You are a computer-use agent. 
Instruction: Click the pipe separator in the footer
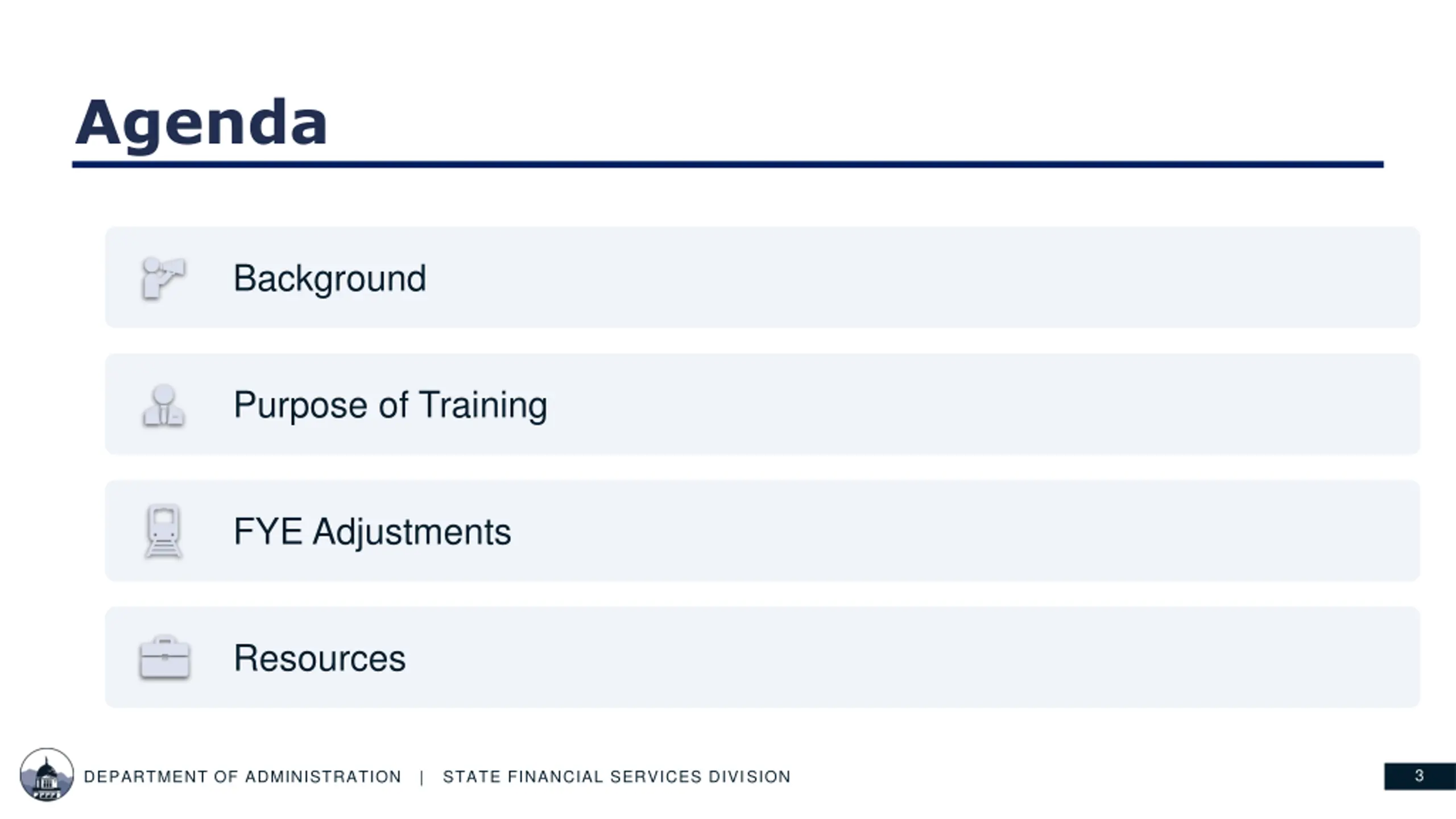click(421, 777)
